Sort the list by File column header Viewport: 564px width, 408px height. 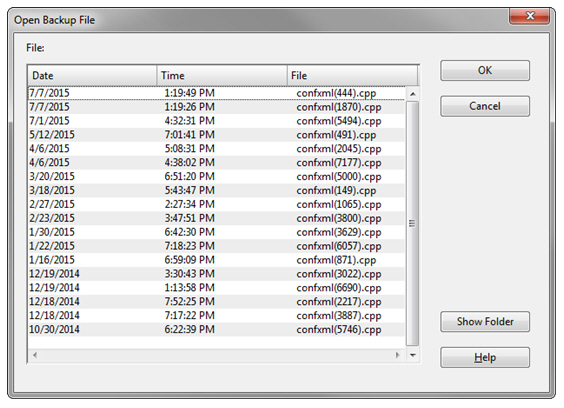352,76
